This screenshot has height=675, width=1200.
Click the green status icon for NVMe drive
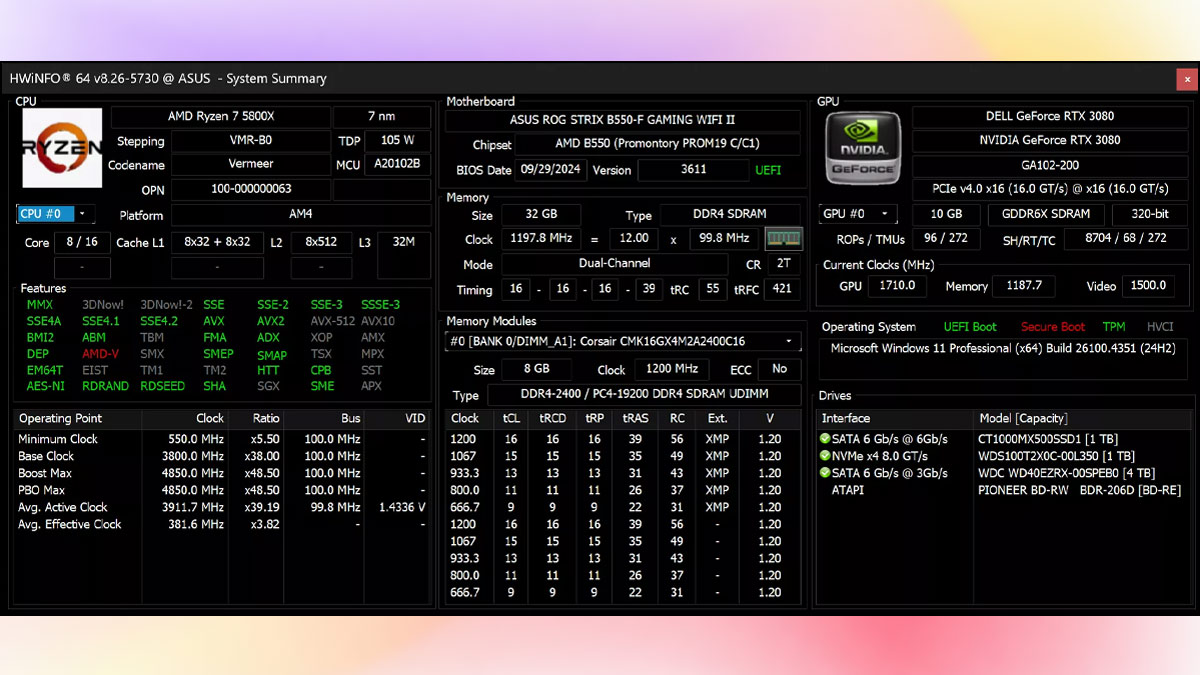pyautogui.click(x=825, y=456)
